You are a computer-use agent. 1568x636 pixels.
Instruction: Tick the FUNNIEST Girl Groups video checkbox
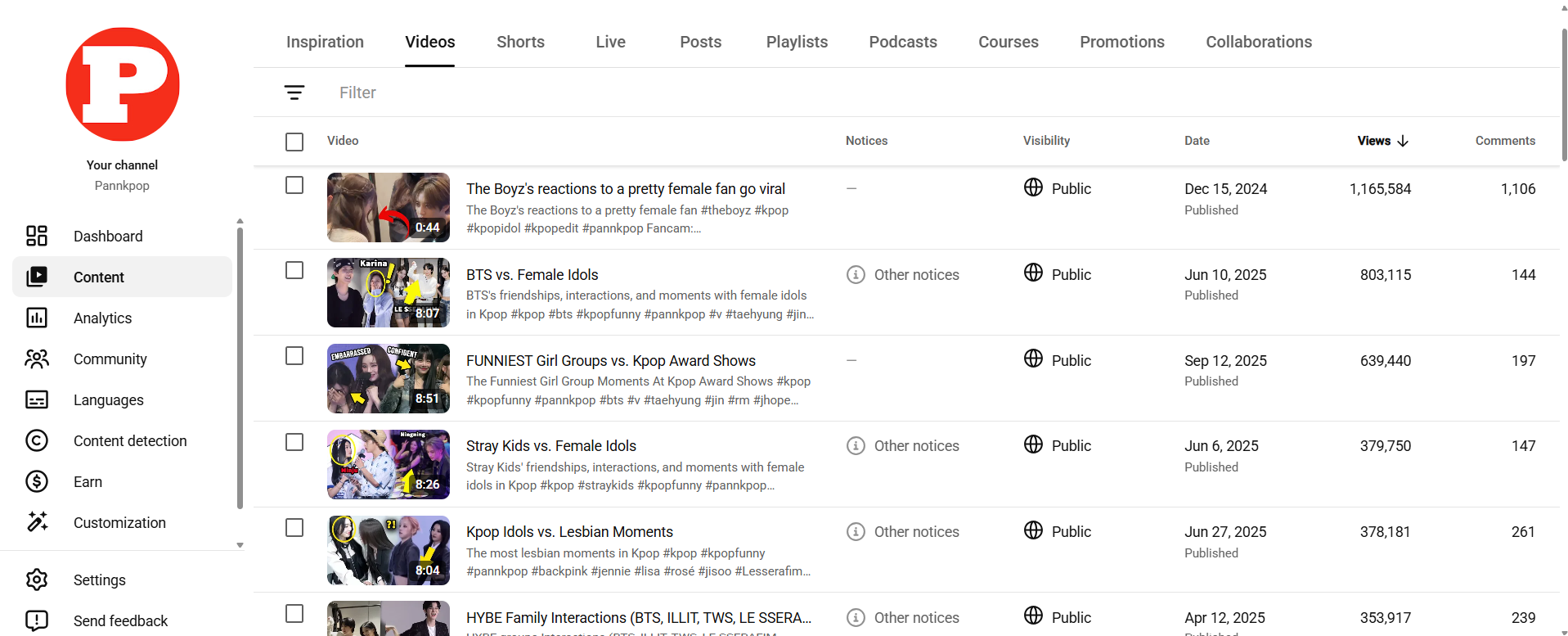(x=294, y=356)
